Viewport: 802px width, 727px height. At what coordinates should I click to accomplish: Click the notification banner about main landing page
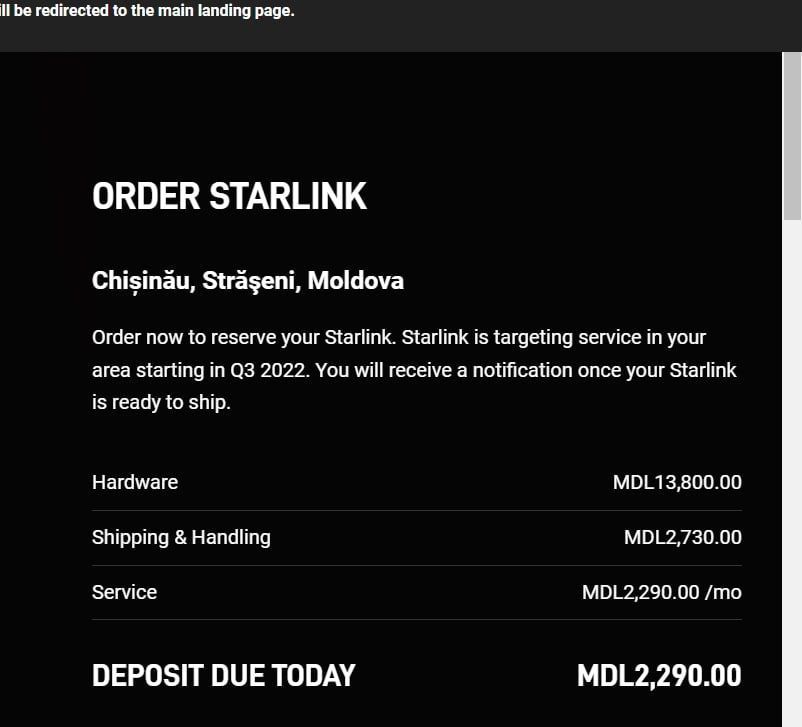point(148,11)
